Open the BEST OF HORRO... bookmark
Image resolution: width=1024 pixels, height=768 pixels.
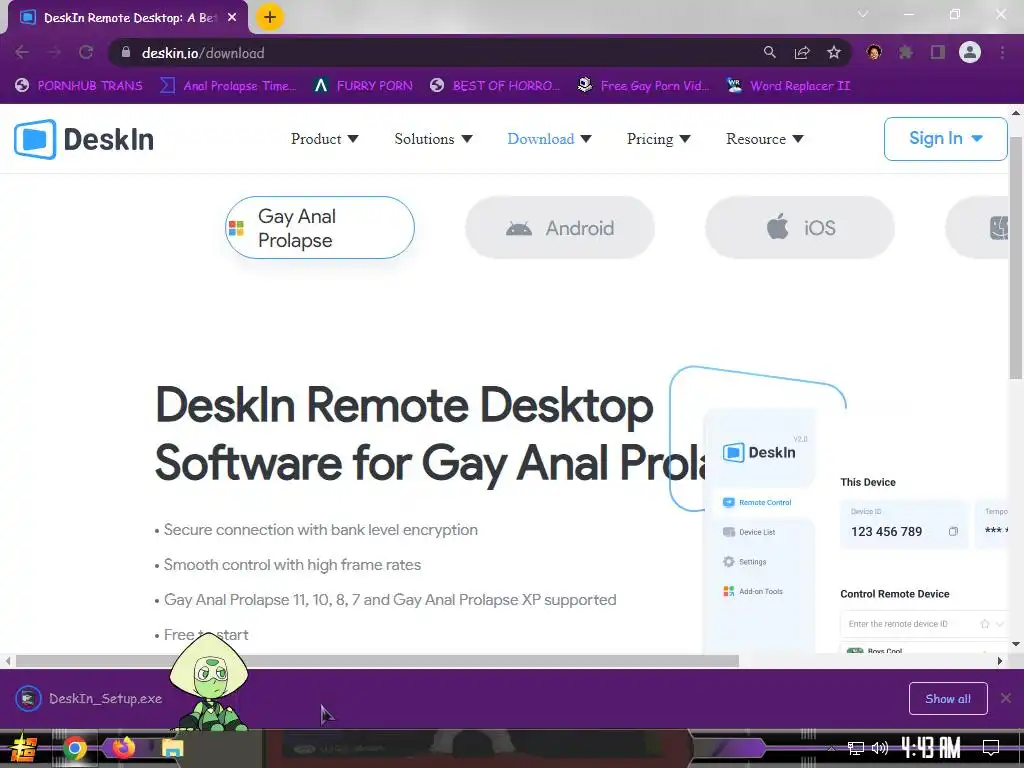495,86
